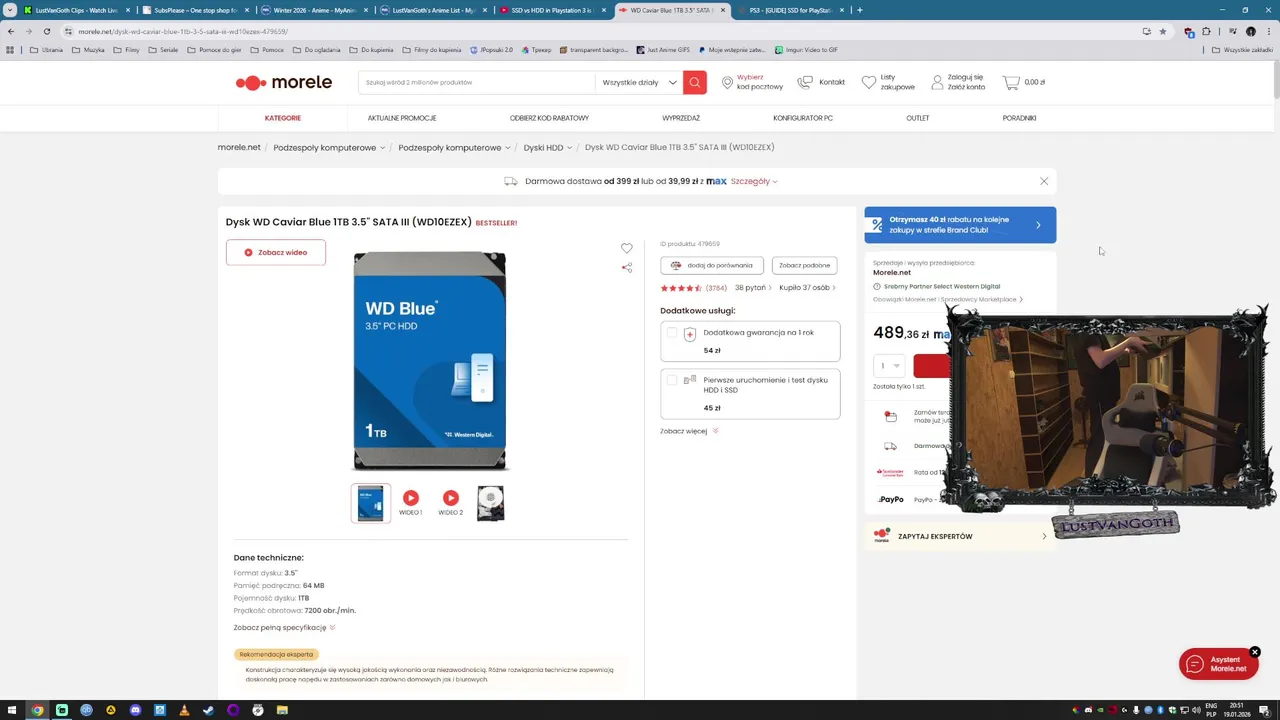Click product search input field
1280x720 pixels.
(476, 82)
